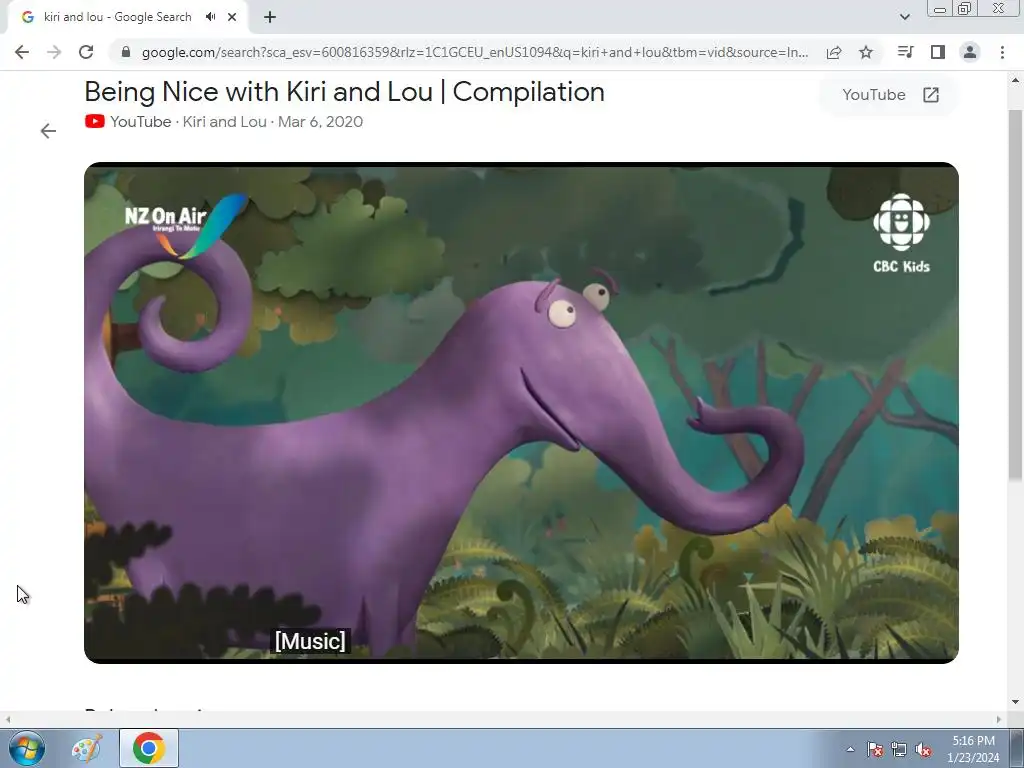Screen dimensions: 1024x768
Task: Close the kiri and lou tab
Action: 232,17
